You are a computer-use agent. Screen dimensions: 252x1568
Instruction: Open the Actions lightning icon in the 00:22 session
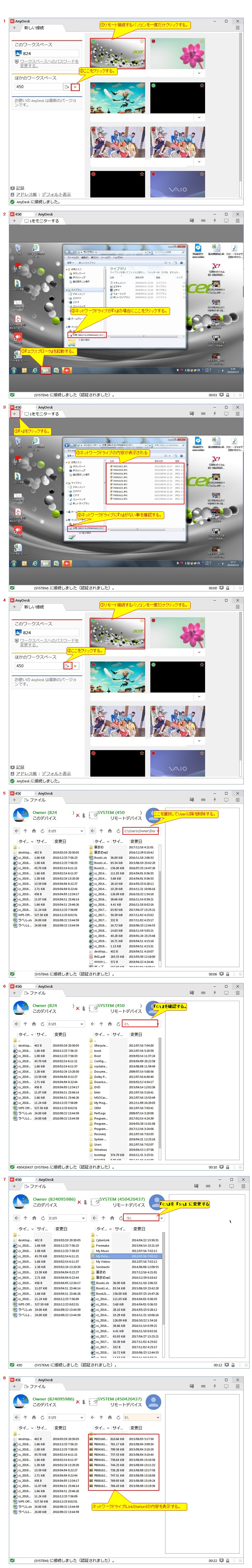coord(215,1387)
